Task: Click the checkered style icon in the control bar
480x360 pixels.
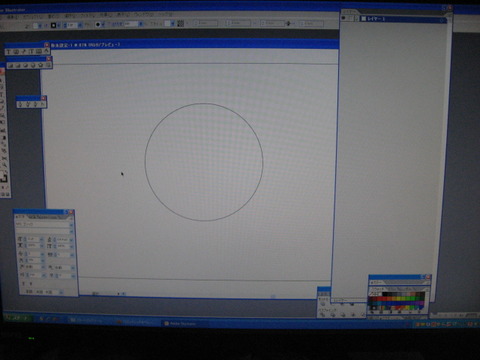Action: click(180, 23)
